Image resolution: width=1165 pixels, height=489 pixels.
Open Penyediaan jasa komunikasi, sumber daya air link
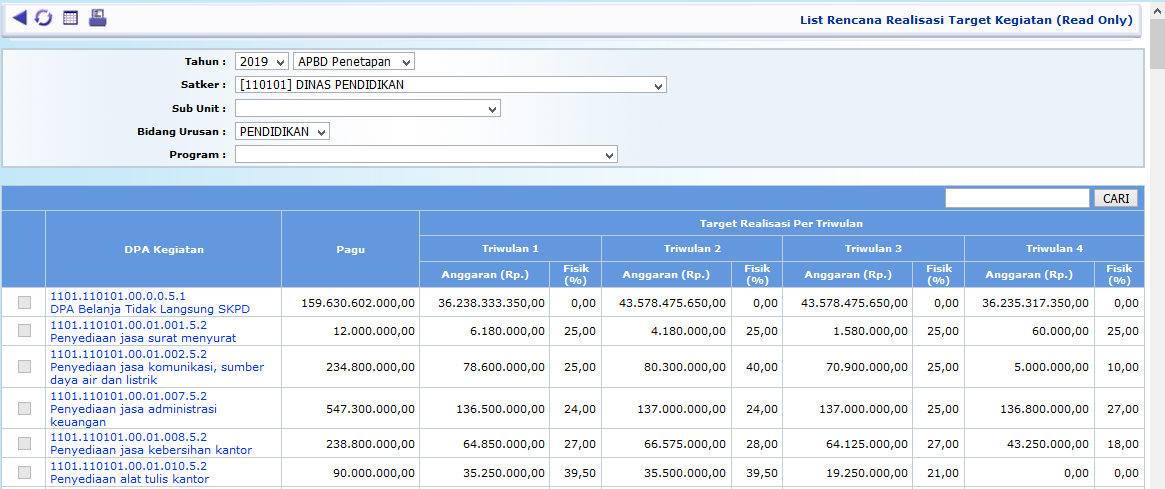point(156,367)
